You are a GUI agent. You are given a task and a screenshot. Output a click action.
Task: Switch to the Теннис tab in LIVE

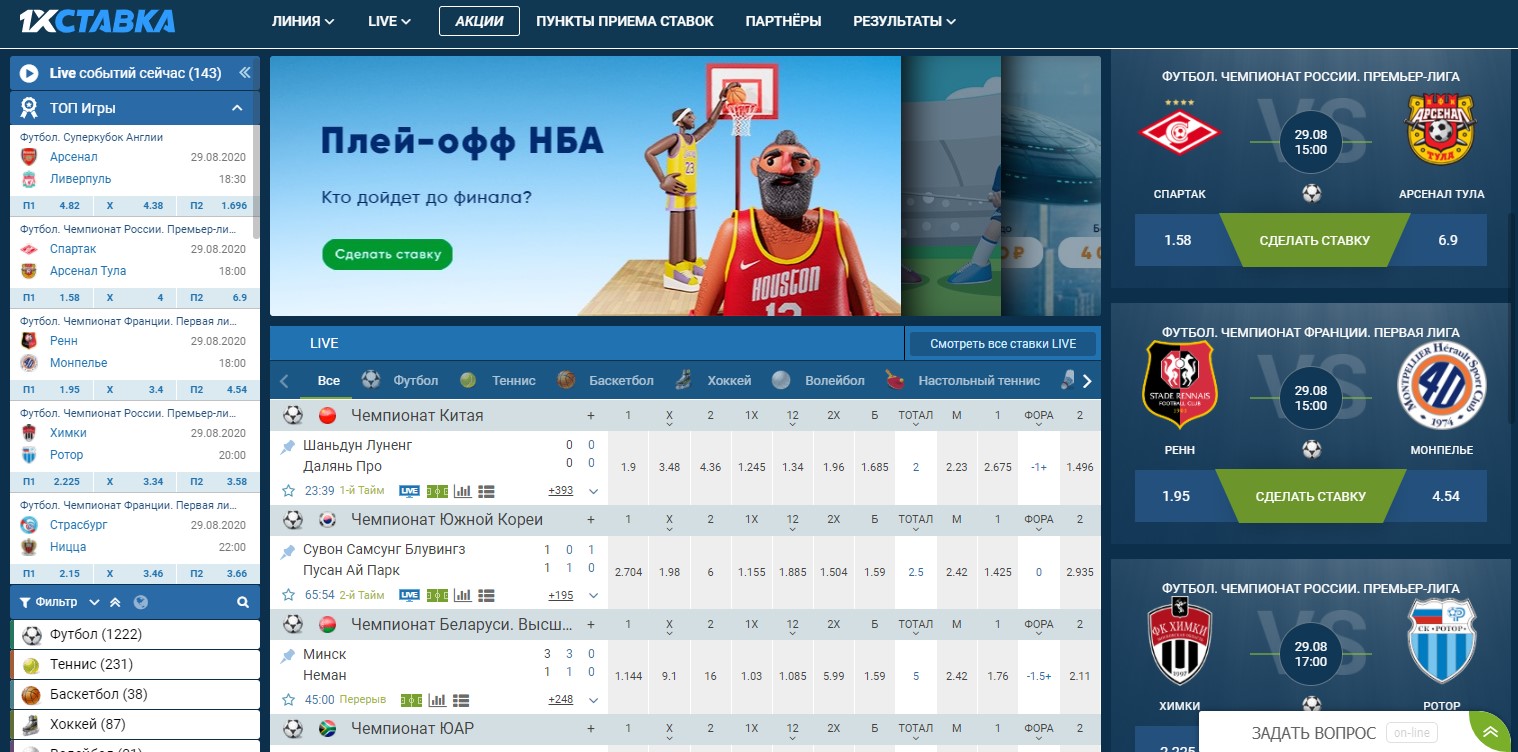coord(499,381)
